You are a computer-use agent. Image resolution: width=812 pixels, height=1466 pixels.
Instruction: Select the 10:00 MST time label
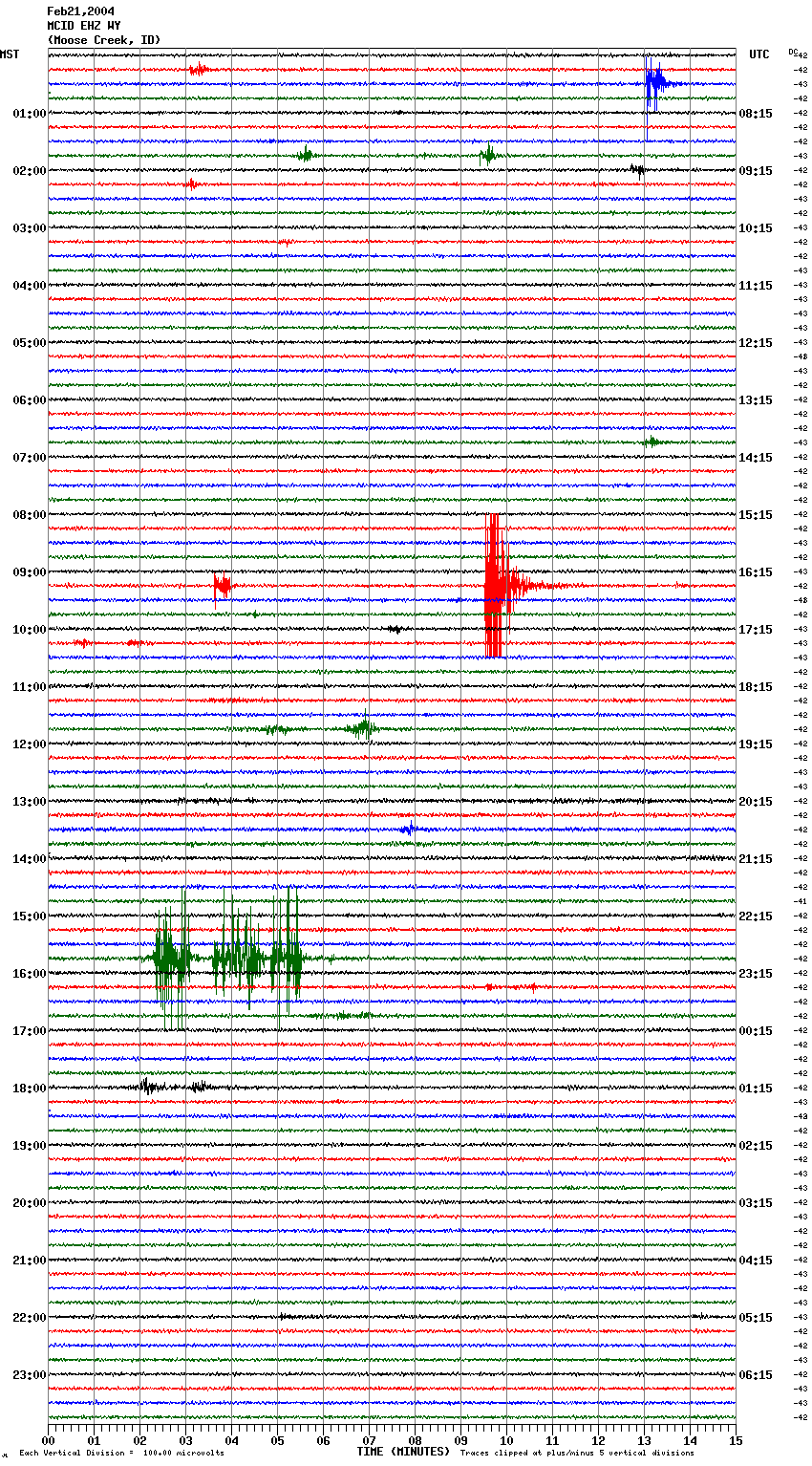(x=29, y=630)
